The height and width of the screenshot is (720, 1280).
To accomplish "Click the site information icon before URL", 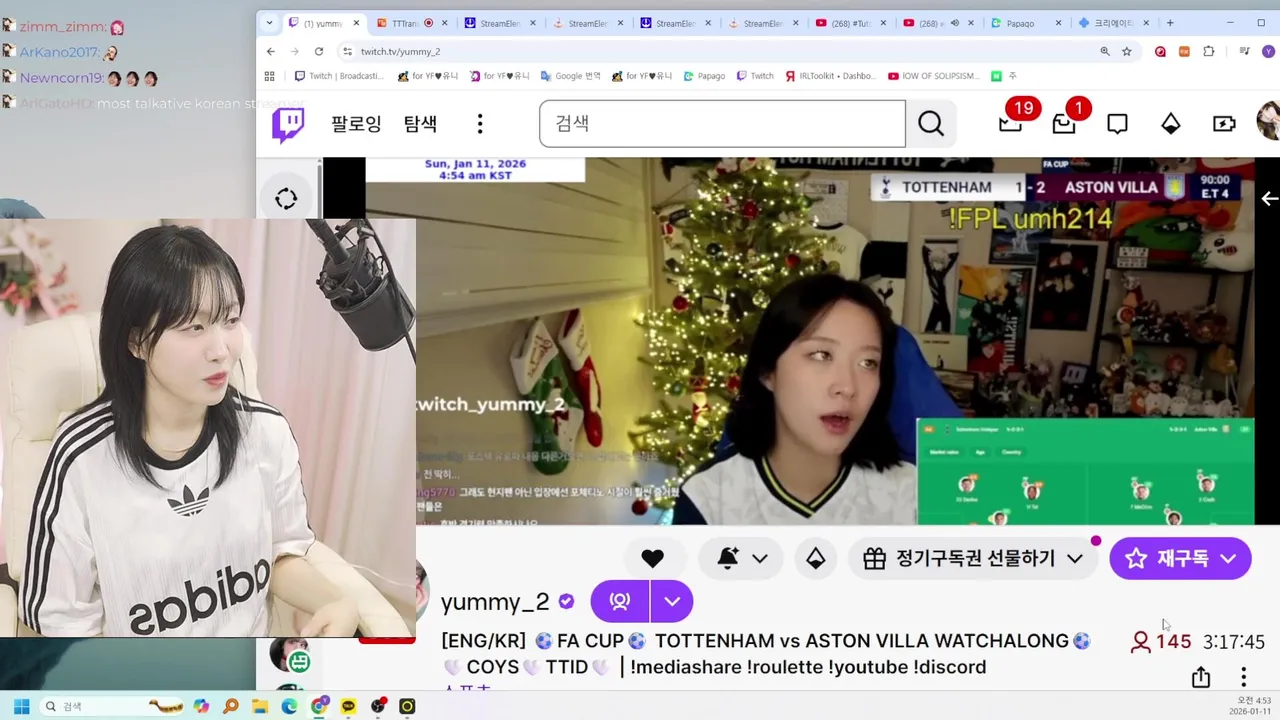I will [347, 51].
